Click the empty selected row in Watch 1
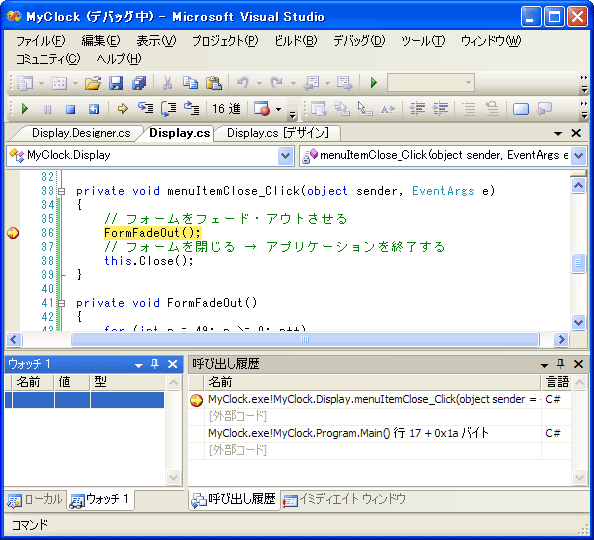 point(84,400)
